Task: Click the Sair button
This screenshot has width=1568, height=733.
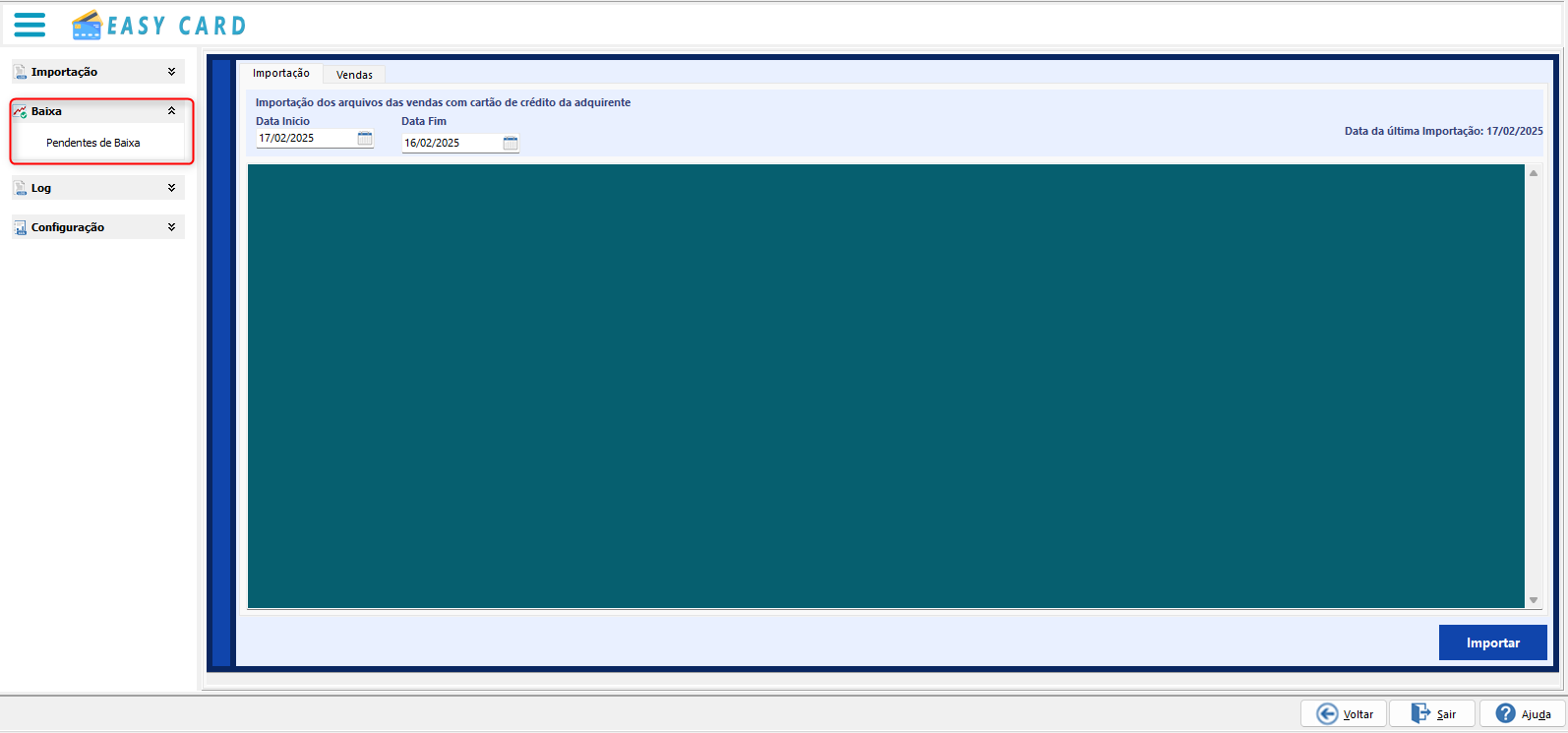Action: 1432,713
